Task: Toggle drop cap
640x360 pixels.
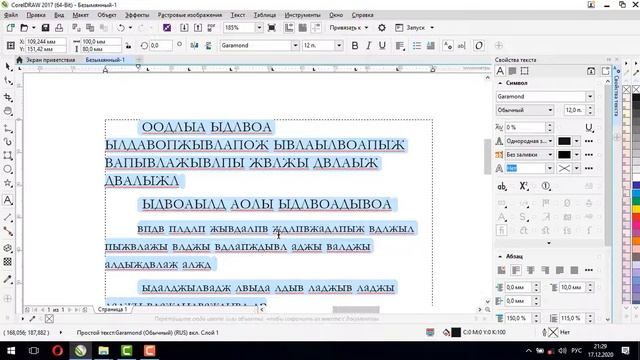Action: (430, 46)
